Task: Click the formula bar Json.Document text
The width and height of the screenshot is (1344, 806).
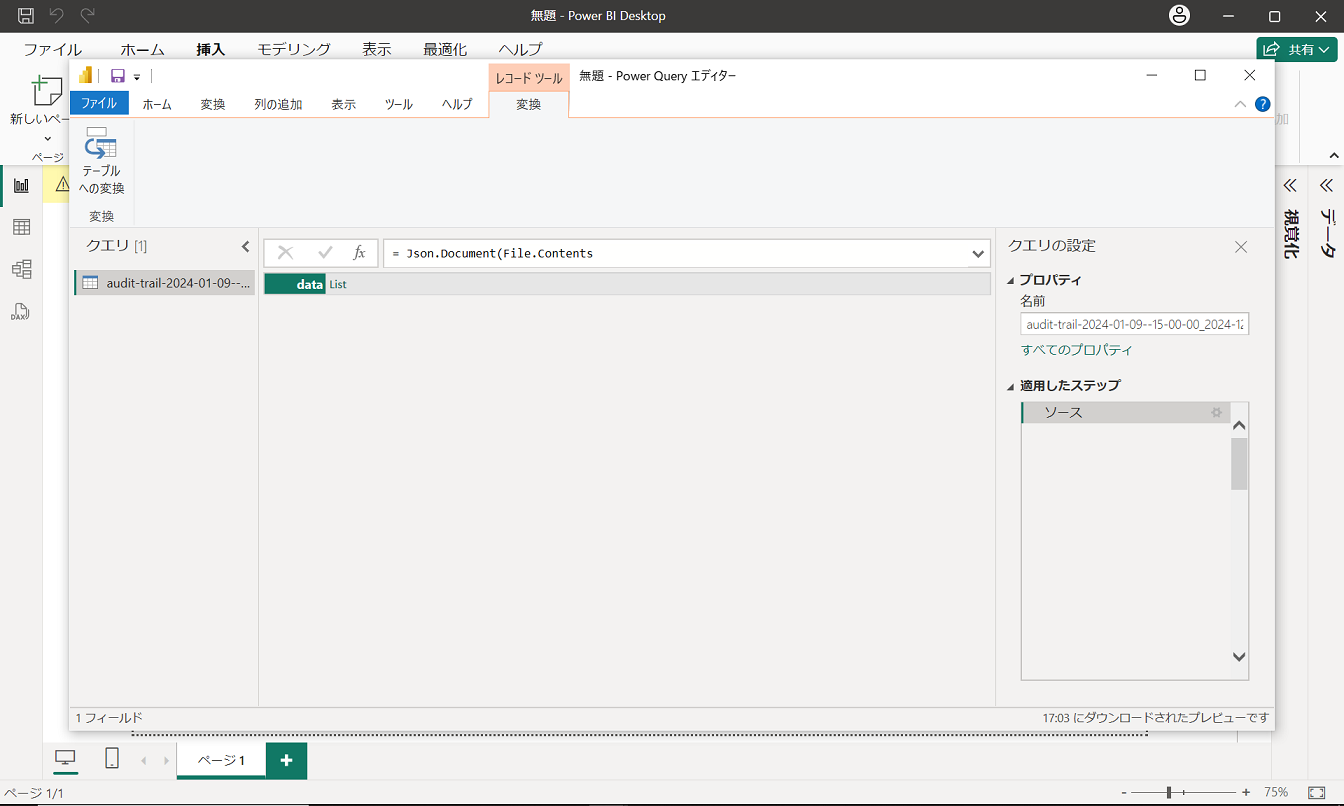Action: pyautogui.click(x=492, y=254)
